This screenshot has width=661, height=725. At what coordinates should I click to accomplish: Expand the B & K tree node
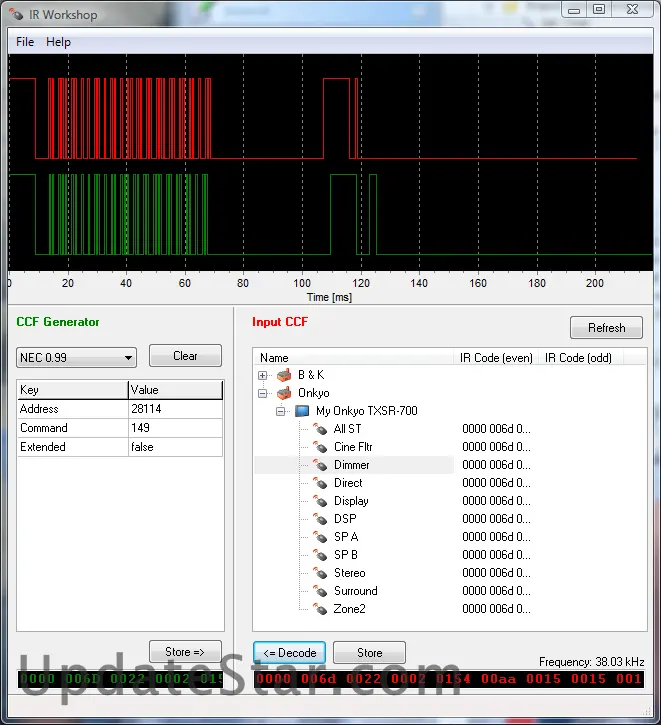[264, 375]
